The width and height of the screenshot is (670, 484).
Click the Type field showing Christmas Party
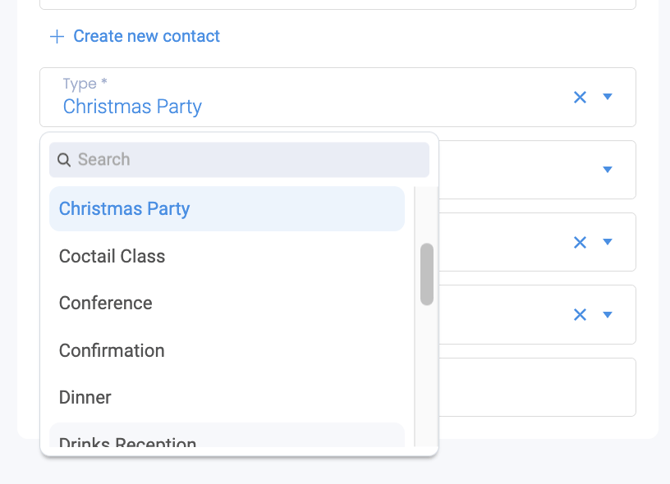click(338, 97)
